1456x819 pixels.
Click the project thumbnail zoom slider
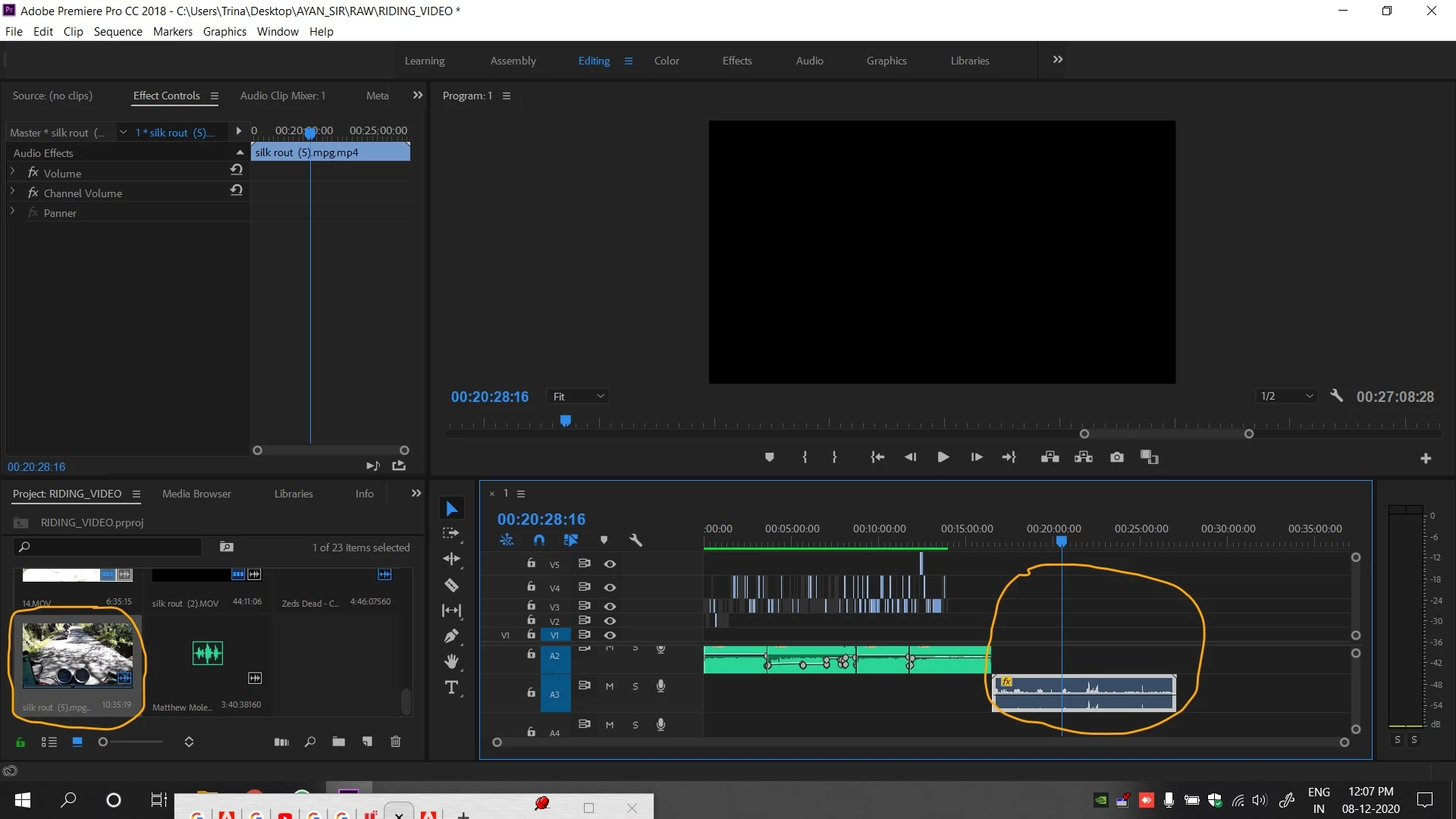click(103, 742)
